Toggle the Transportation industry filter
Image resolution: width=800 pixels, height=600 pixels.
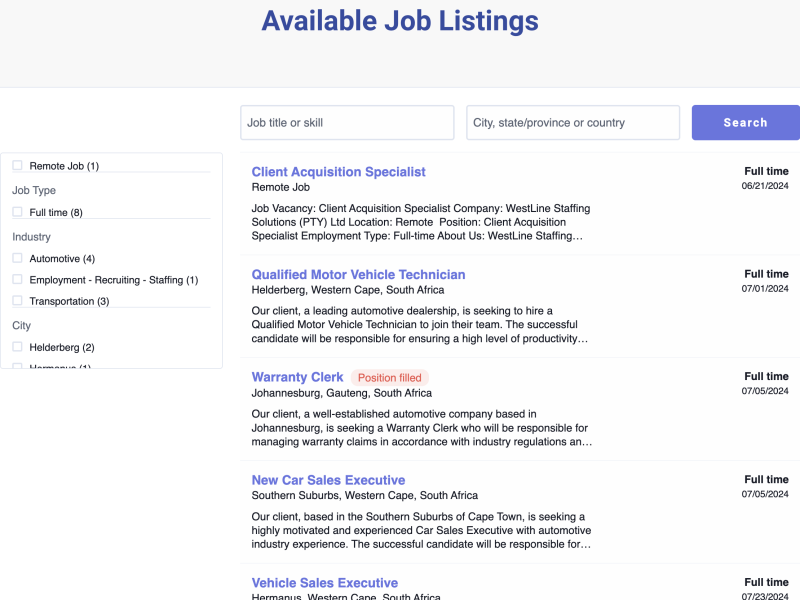tap(17, 301)
